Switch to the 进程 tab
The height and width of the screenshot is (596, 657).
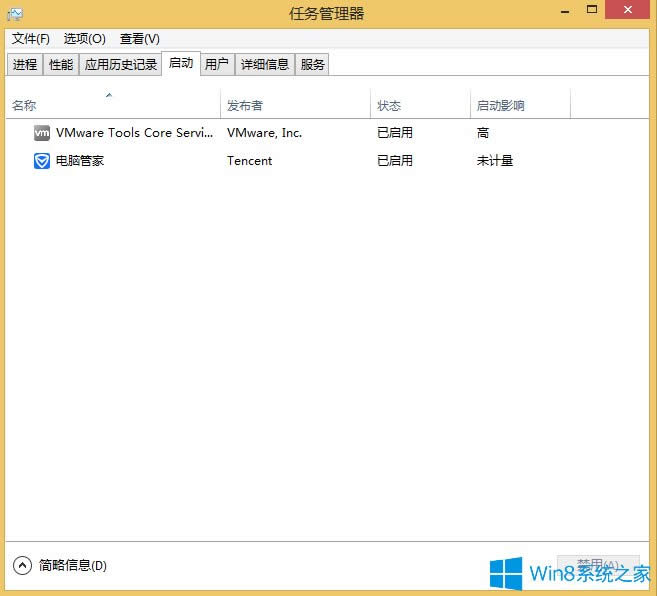(25, 65)
